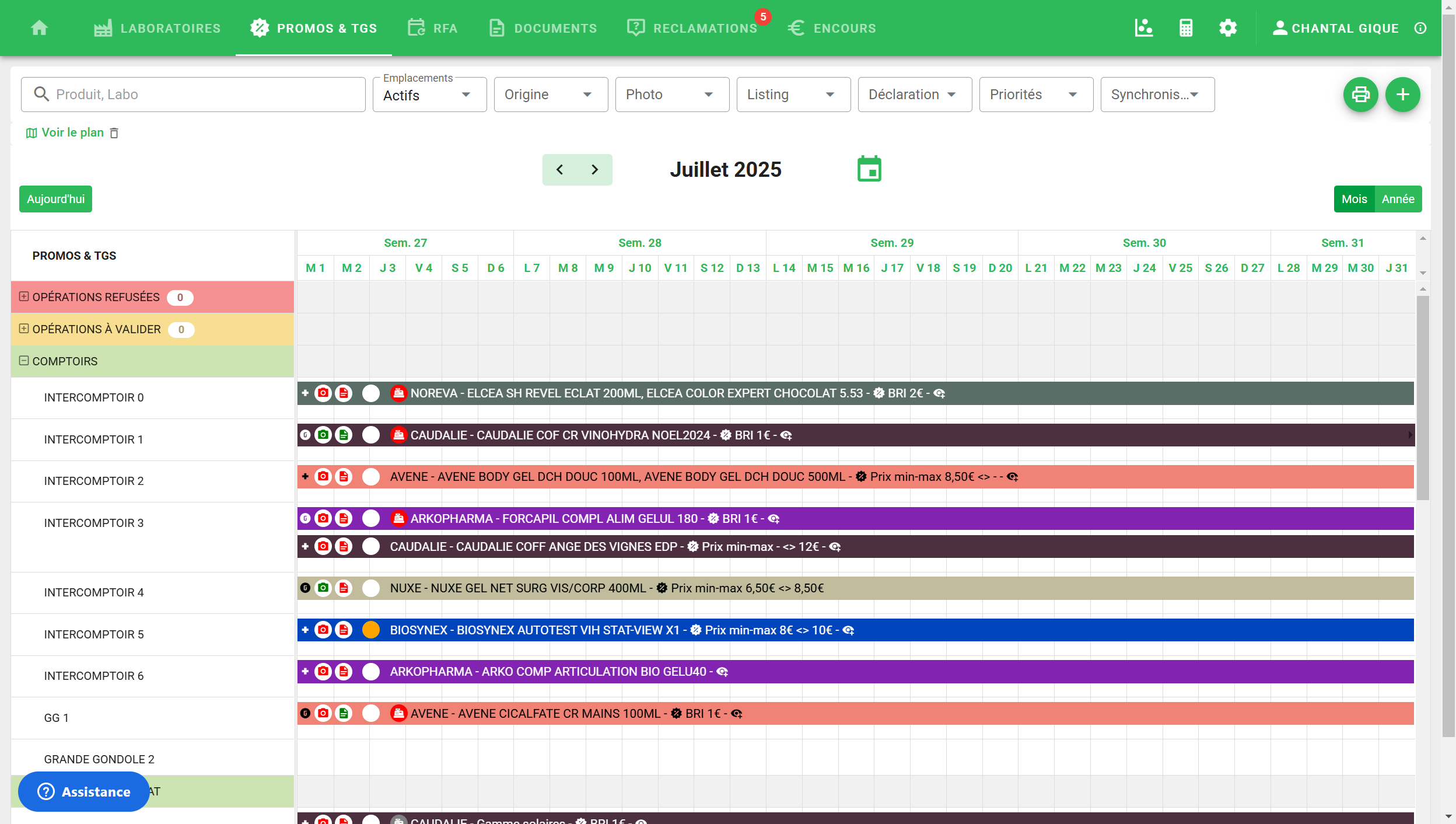Viewport: 1456px width, 824px height.
Task: Open the Origine dropdown
Action: pyautogui.click(x=551, y=95)
